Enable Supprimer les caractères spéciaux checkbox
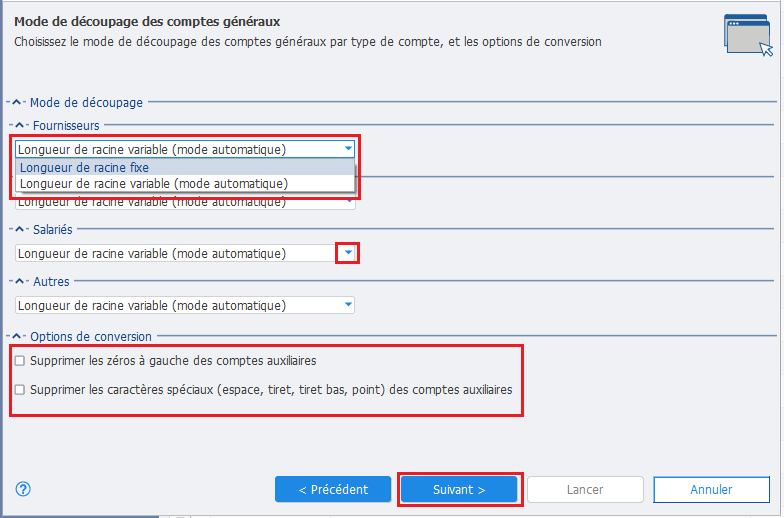 (x=20, y=390)
